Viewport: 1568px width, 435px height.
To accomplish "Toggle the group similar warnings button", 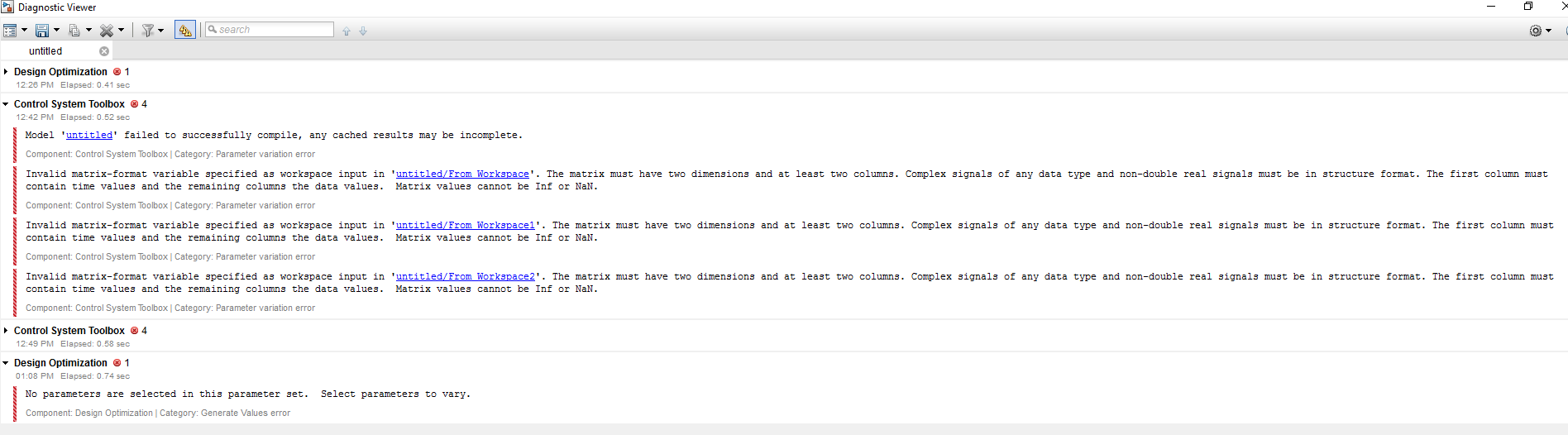I will [184, 31].
